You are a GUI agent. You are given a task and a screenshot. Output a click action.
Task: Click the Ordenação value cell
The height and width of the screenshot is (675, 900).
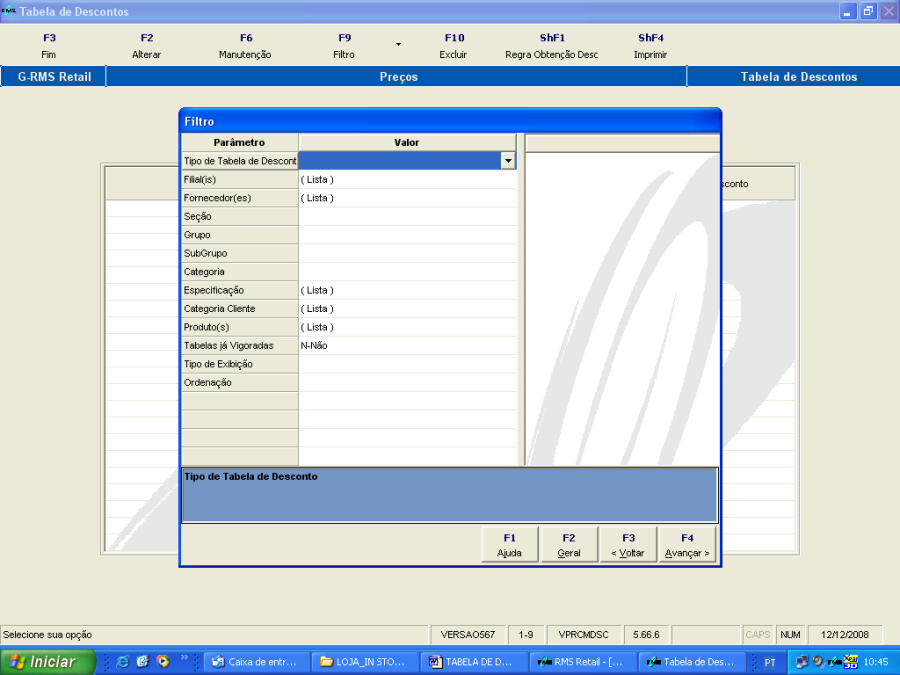point(408,382)
